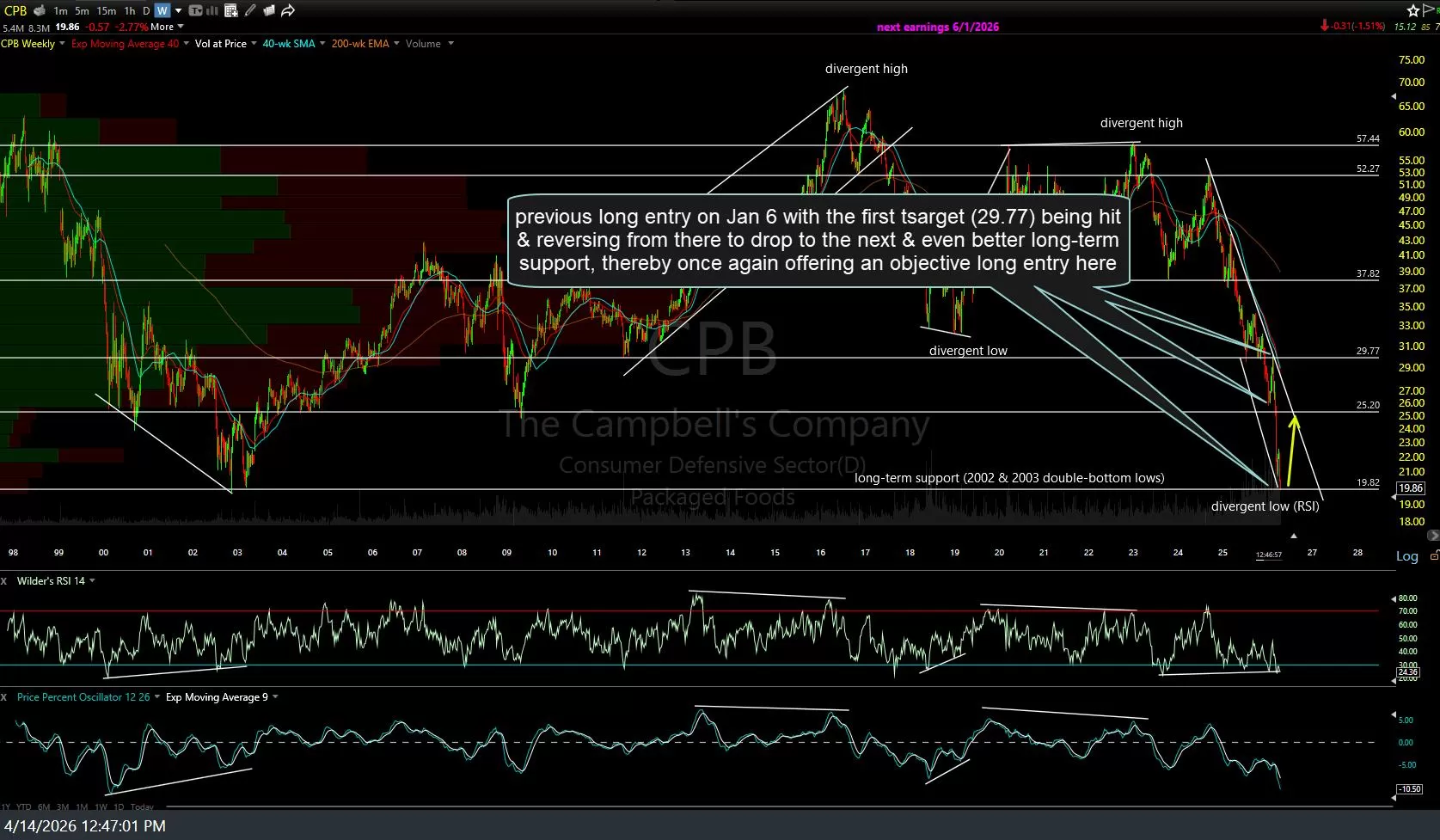Star this chart as favorite
Screen dimensions: 1440x840
pyautogui.click(x=1413, y=10)
